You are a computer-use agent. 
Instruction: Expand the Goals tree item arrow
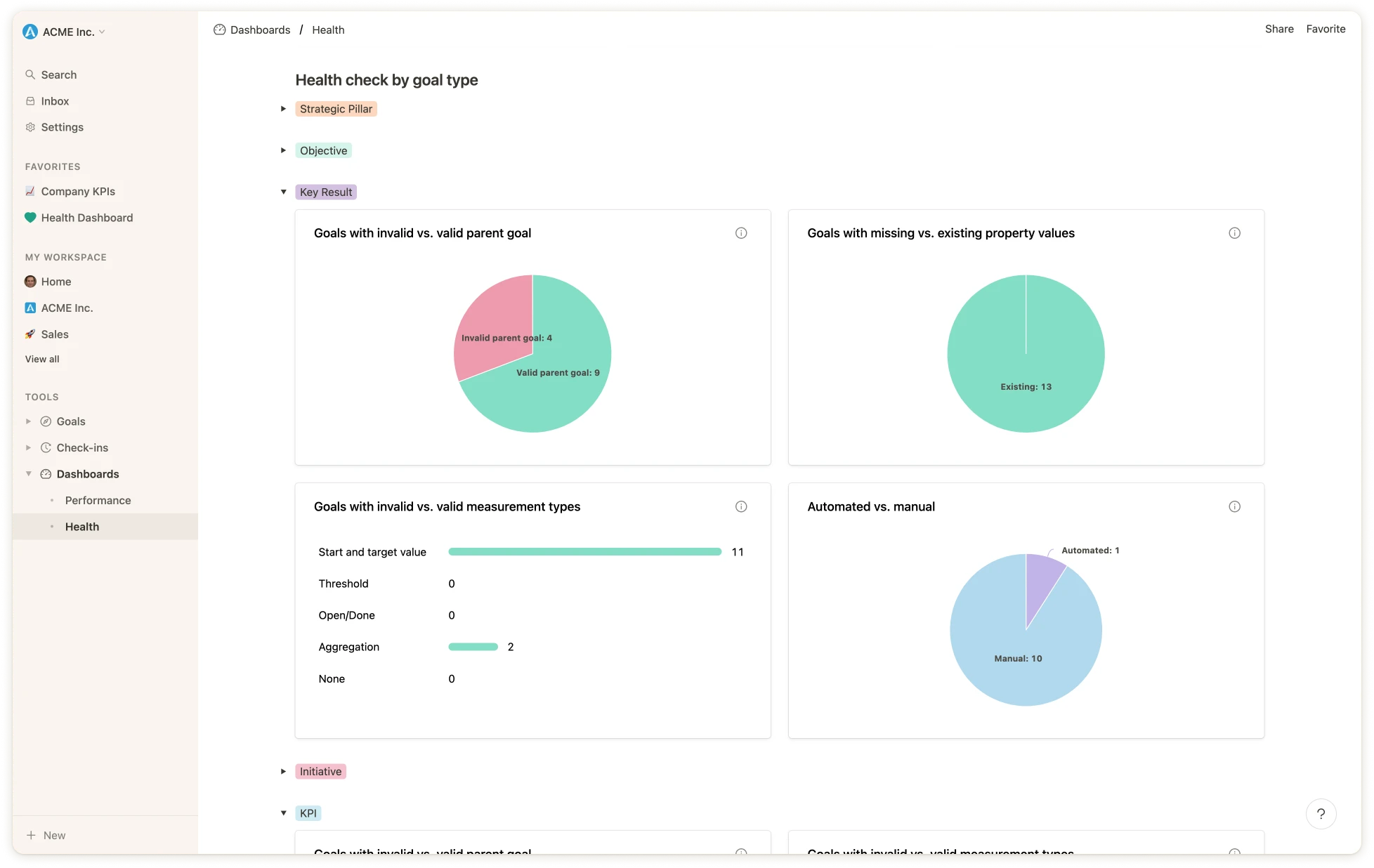pos(28,421)
